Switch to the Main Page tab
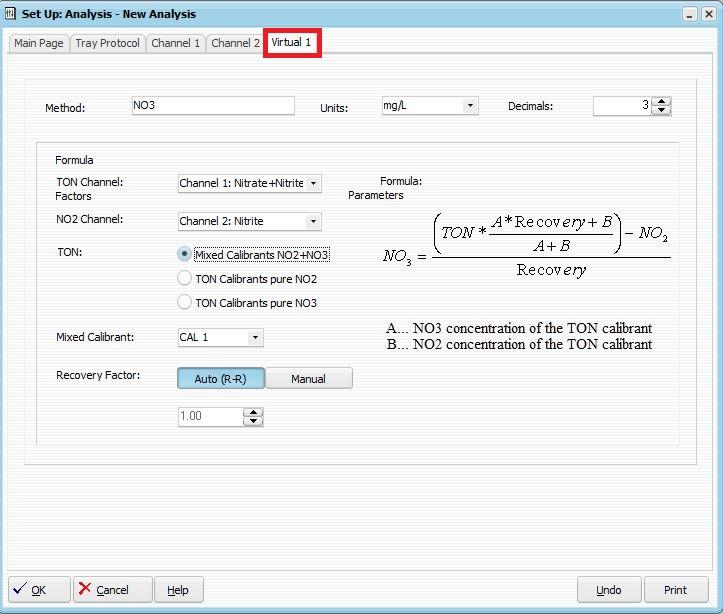Viewport: 723px width, 614px height. [x=38, y=43]
